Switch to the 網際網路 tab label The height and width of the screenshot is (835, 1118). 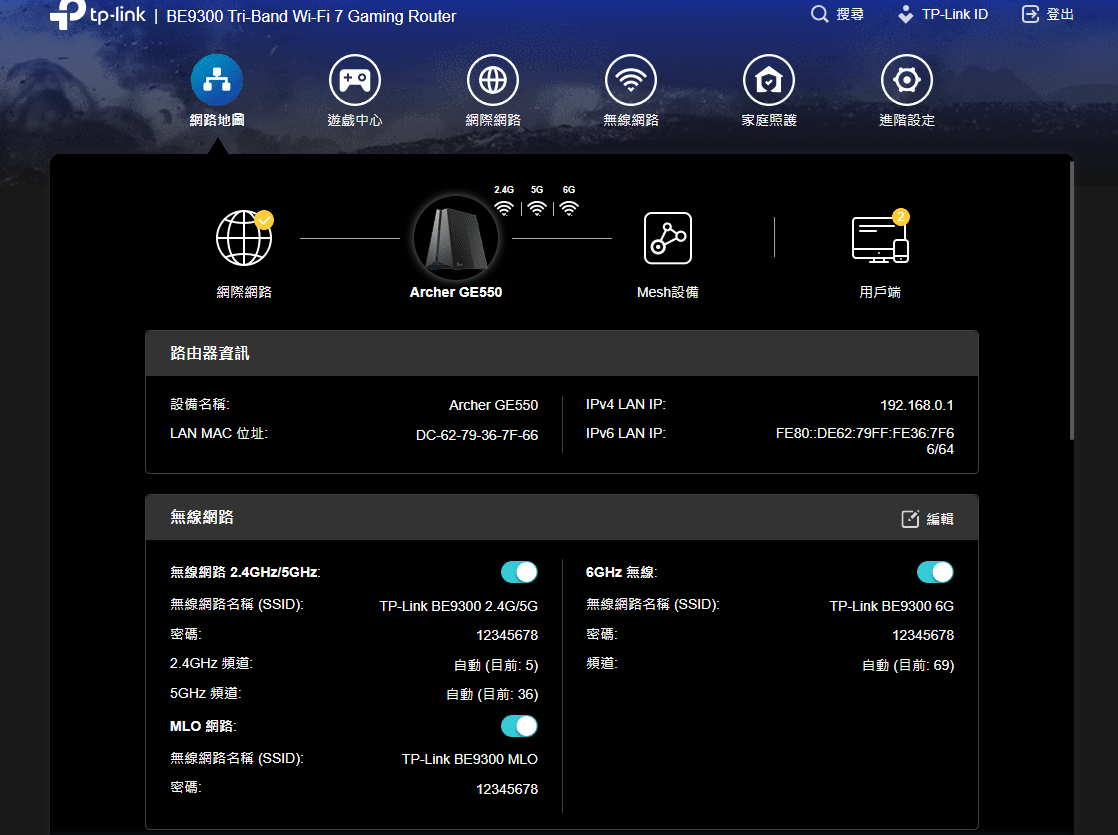click(493, 120)
